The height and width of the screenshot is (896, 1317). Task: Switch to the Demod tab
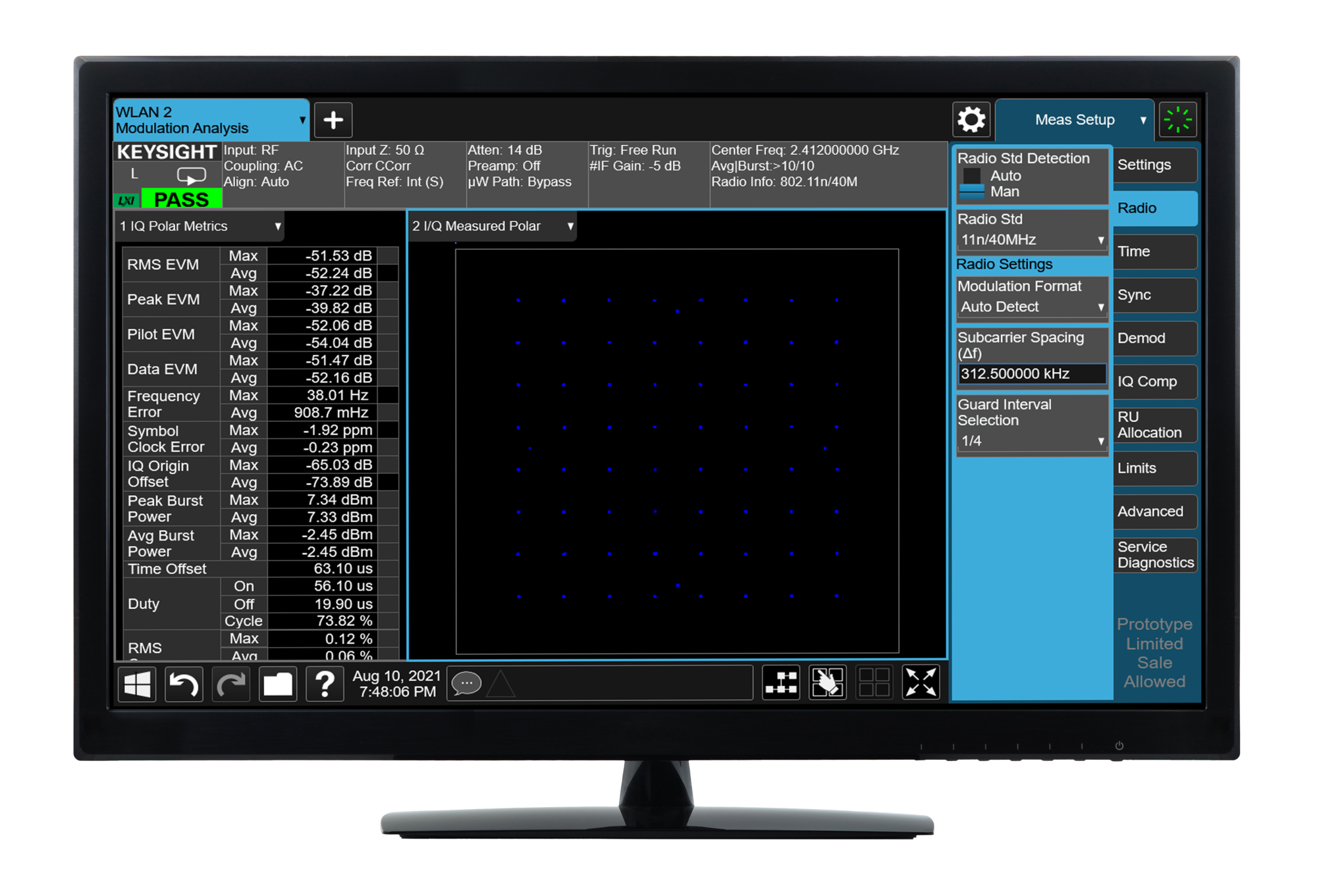click(1154, 338)
